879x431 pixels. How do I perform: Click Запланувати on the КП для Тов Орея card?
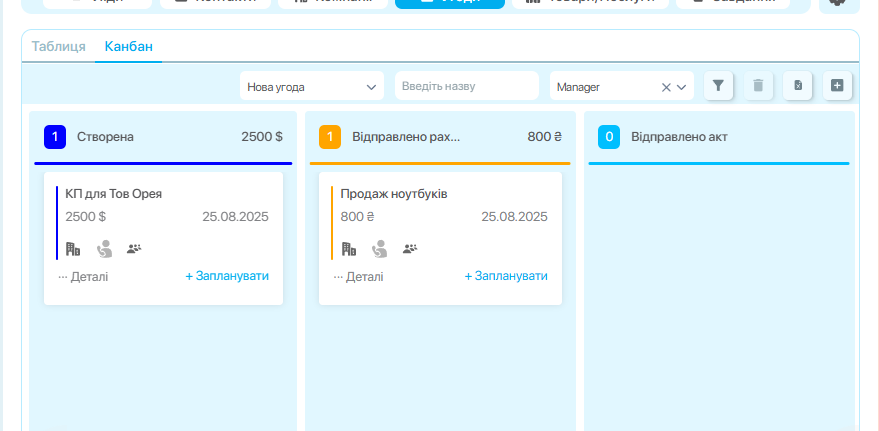tap(227, 276)
